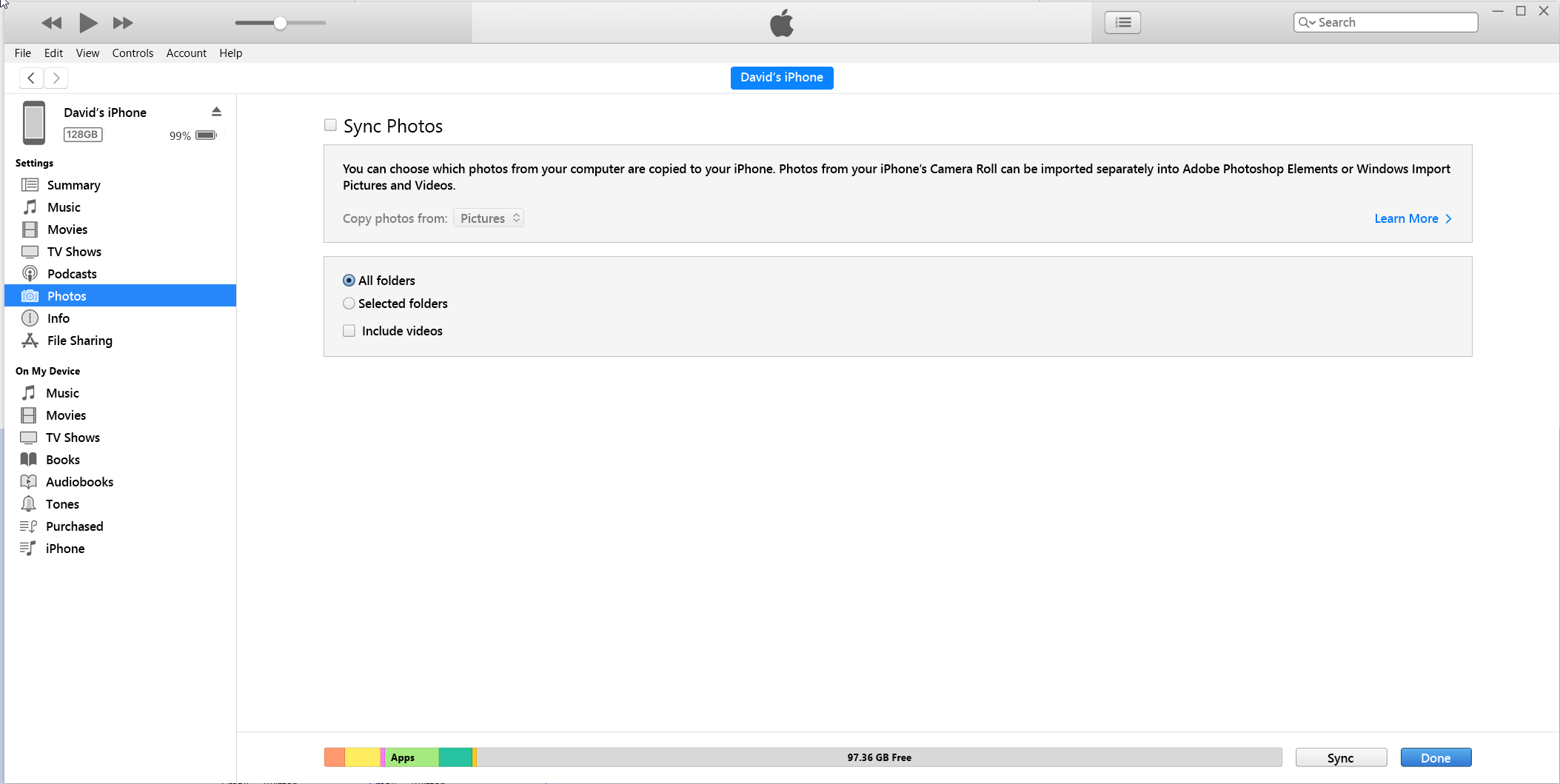1560x784 pixels.
Task: Open Tones bell icon in sidebar
Action: coord(28,504)
